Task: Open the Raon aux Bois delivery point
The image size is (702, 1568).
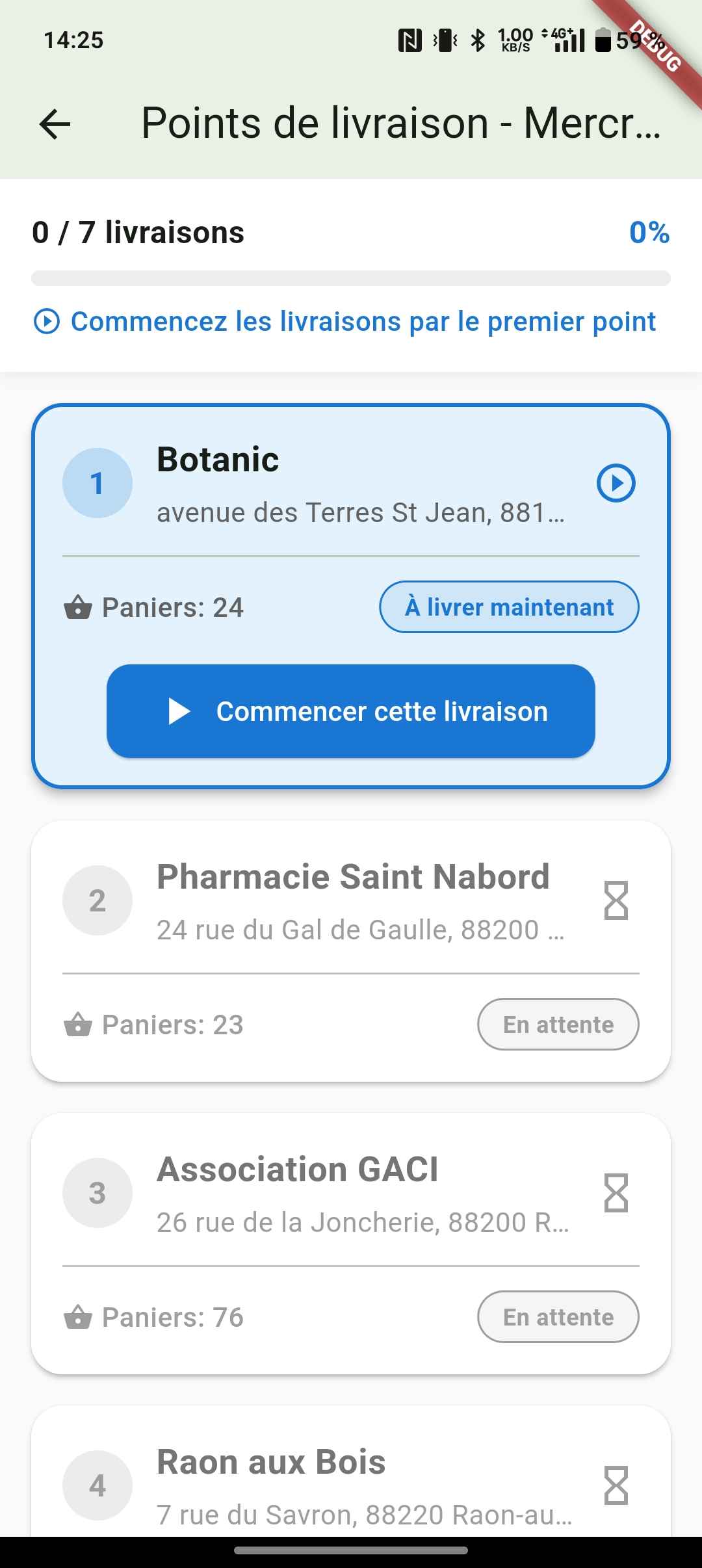Action: 272,1463
